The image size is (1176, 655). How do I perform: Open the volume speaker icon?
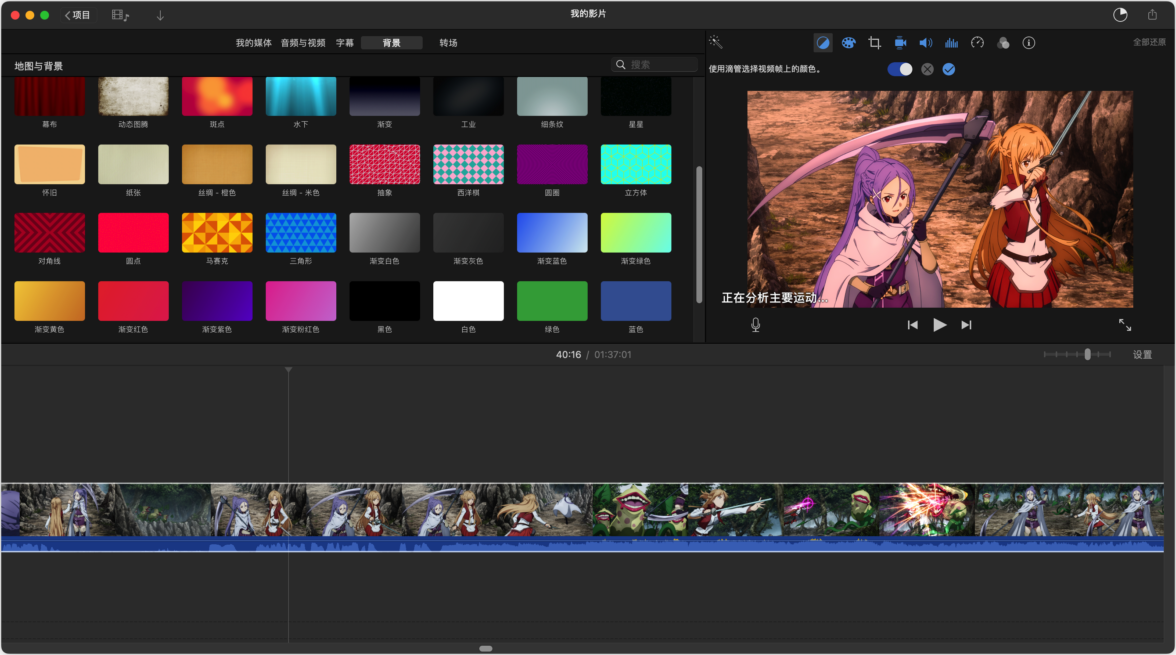(x=926, y=43)
